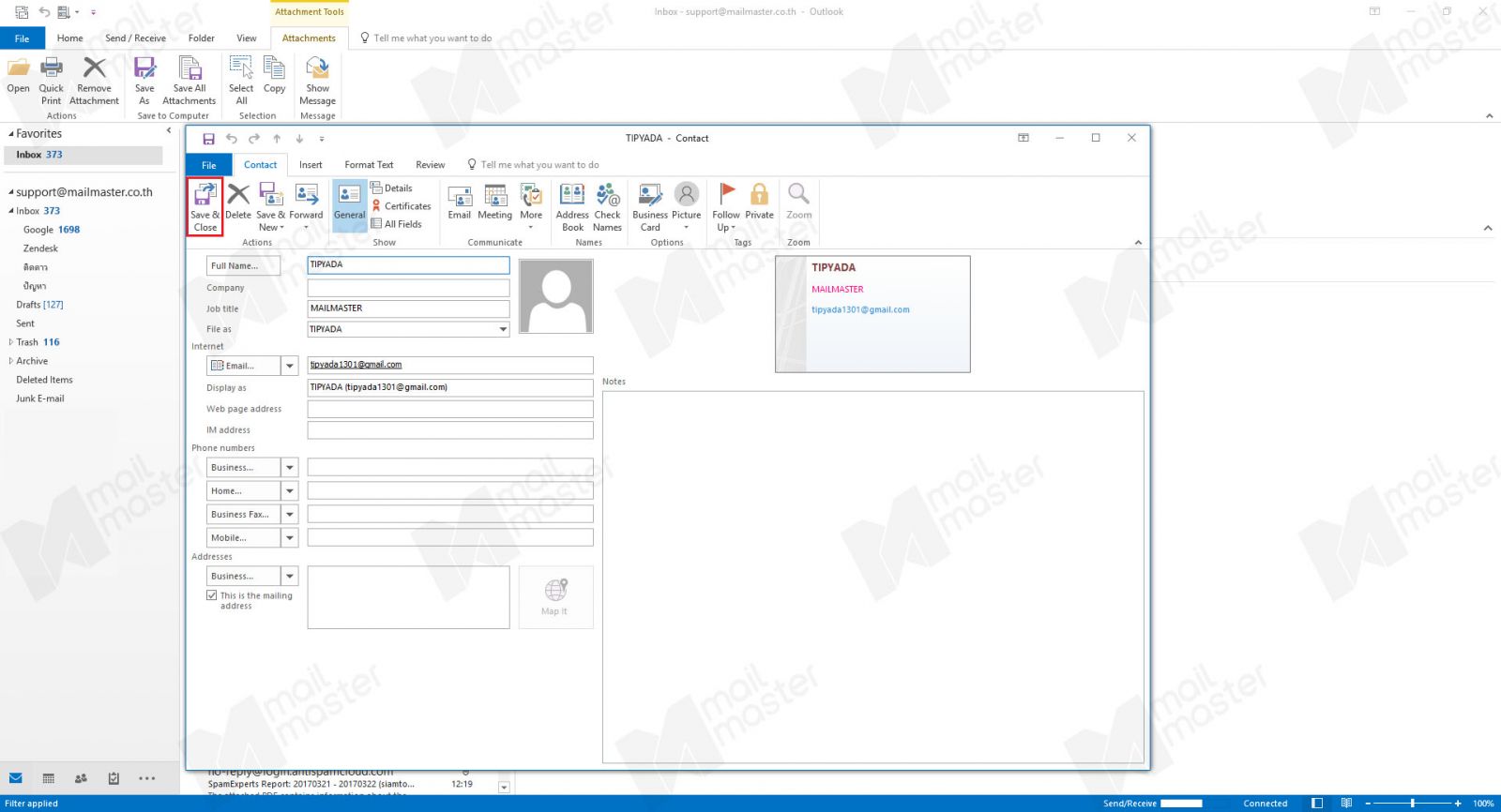Click Copy in Selection group
This screenshot has width=1501, height=812.
click(x=274, y=76)
